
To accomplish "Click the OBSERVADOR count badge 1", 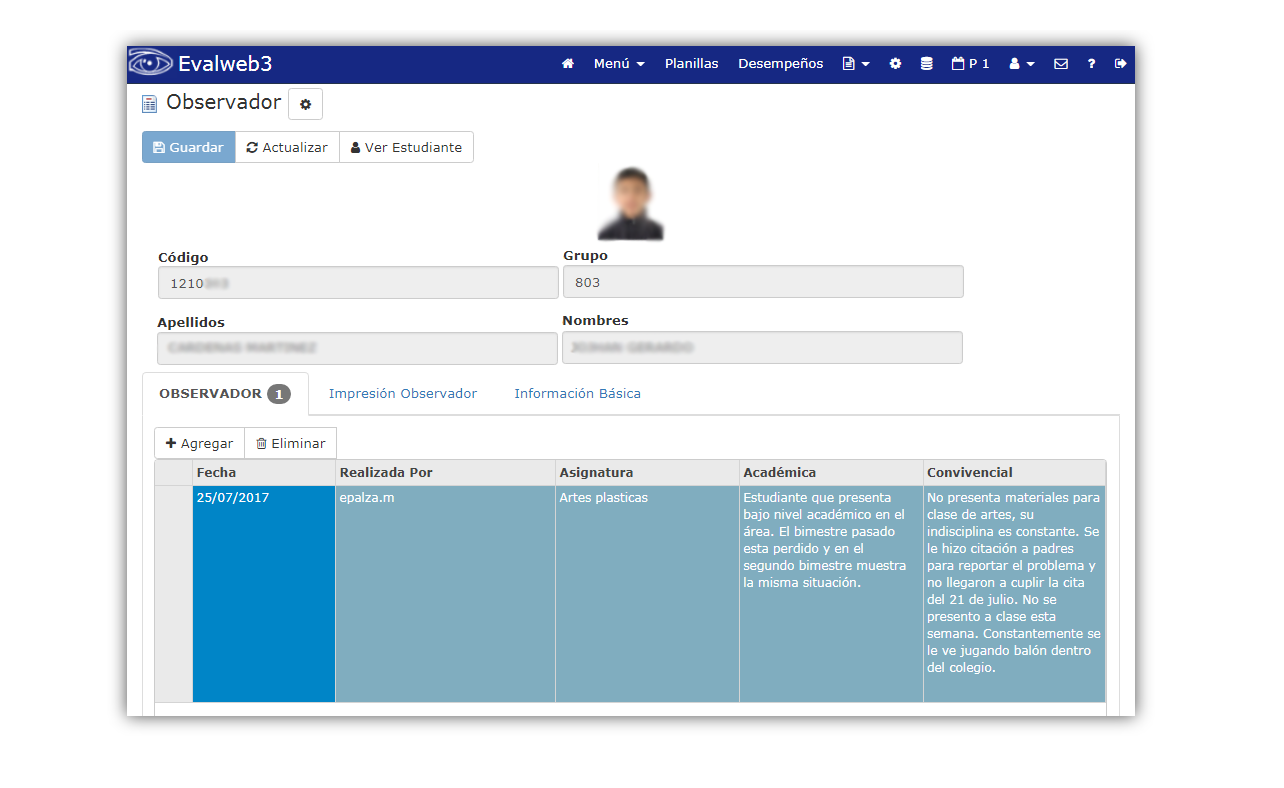I will point(279,394).
